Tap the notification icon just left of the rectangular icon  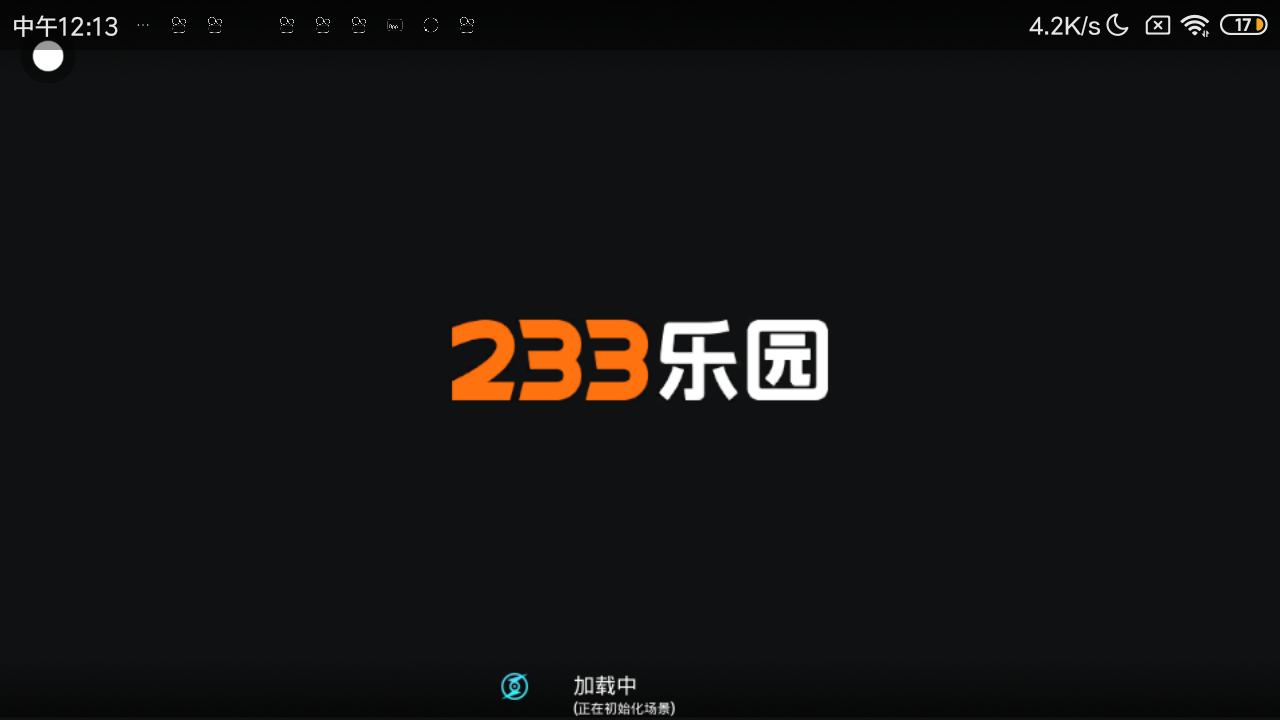click(359, 25)
